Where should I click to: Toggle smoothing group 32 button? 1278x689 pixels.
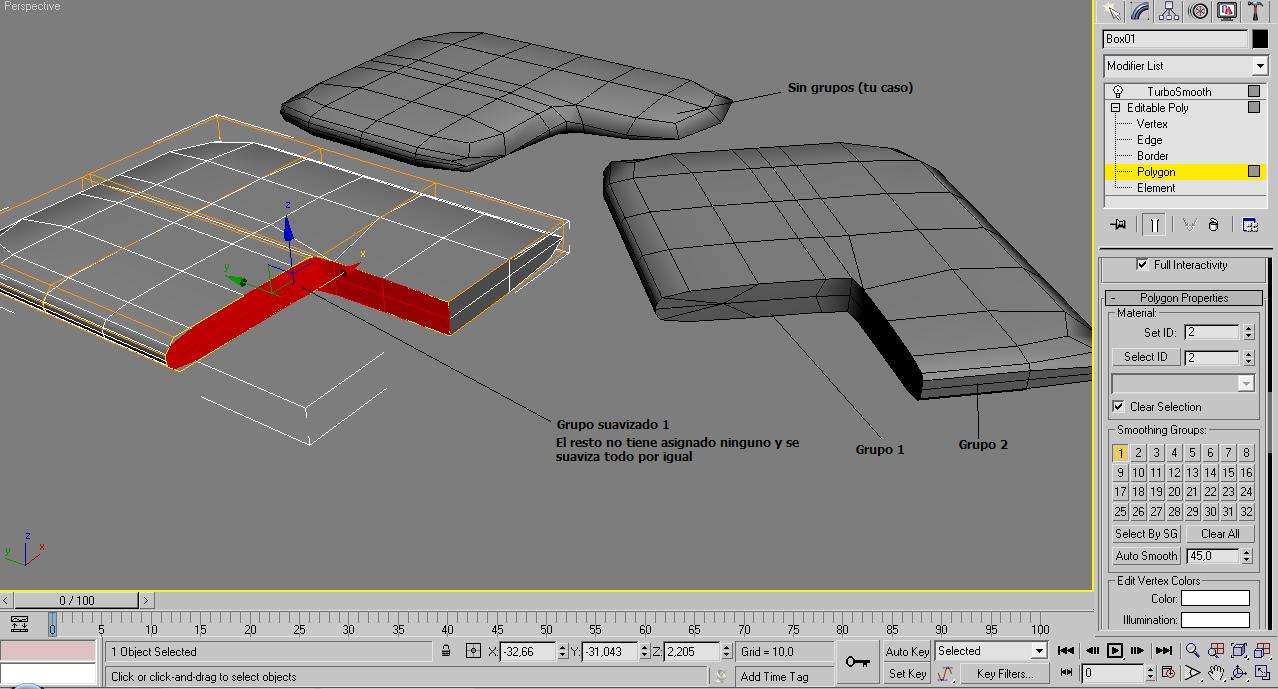(x=1246, y=512)
